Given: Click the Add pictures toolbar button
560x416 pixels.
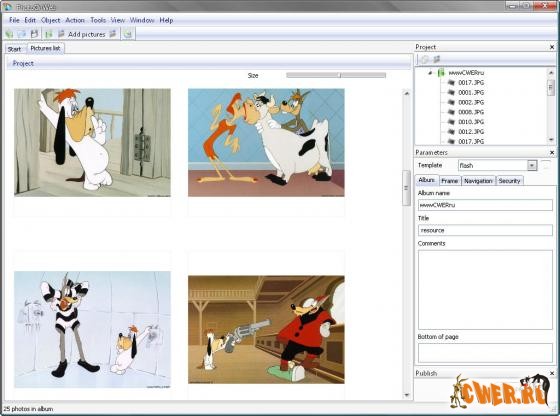Looking at the screenshot, I should coord(86,34).
